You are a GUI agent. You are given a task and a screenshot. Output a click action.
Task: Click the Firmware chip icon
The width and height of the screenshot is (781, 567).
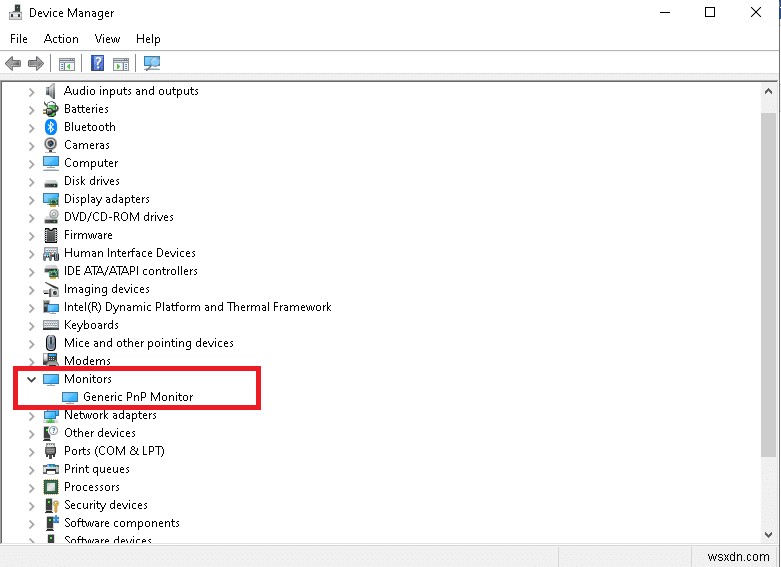tap(51, 235)
